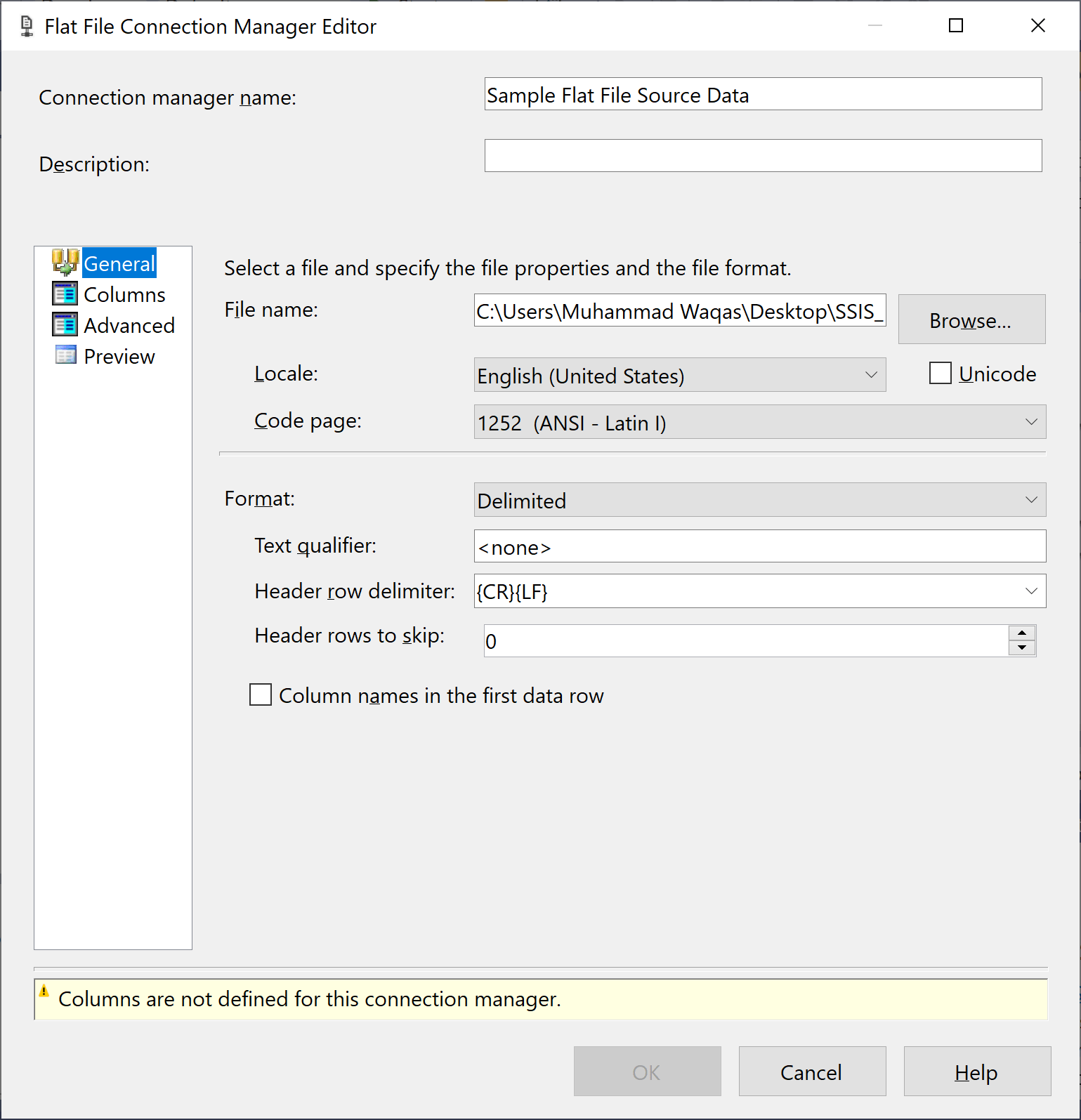The image size is (1081, 1120).
Task: Open the Preview page
Action: [119, 356]
